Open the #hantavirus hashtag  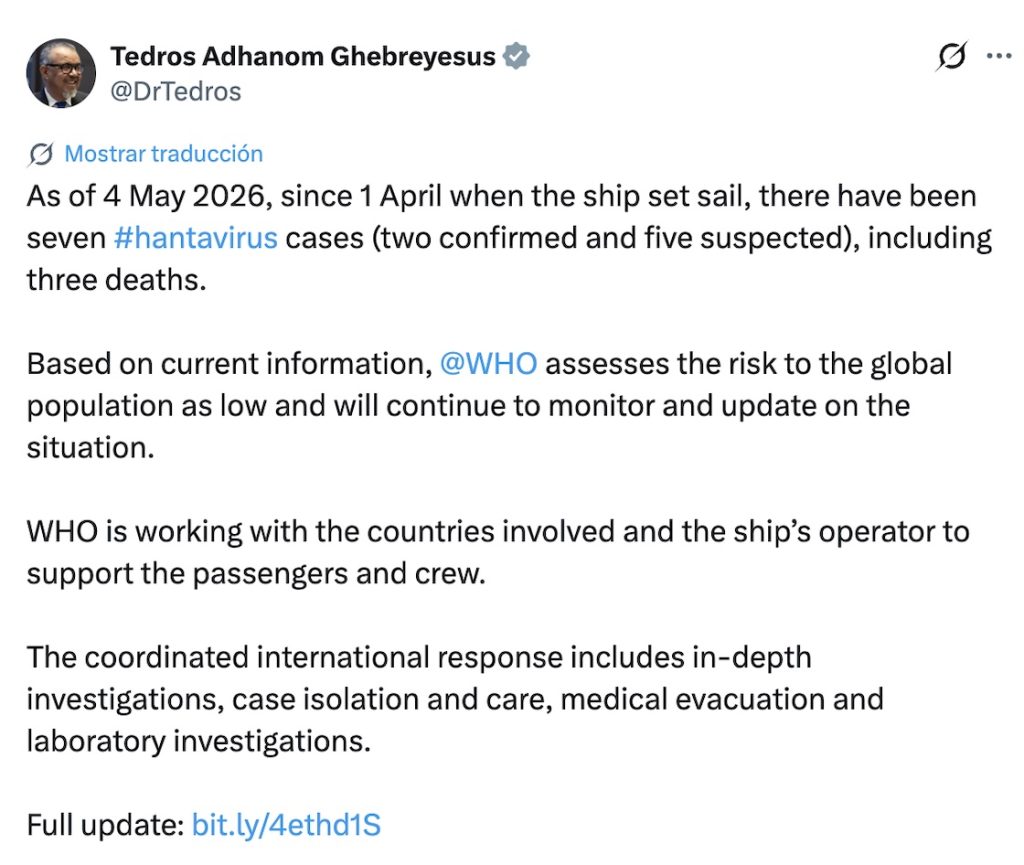coord(195,238)
